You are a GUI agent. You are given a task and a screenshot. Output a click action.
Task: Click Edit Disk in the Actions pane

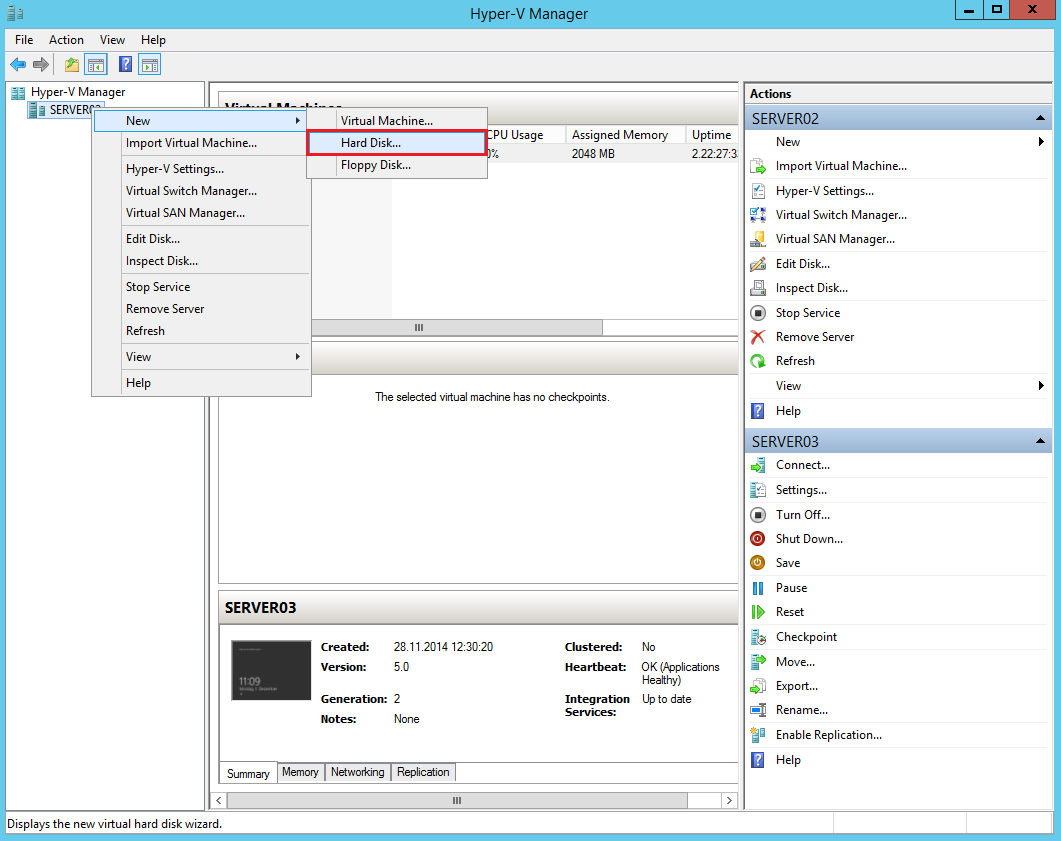[803, 264]
